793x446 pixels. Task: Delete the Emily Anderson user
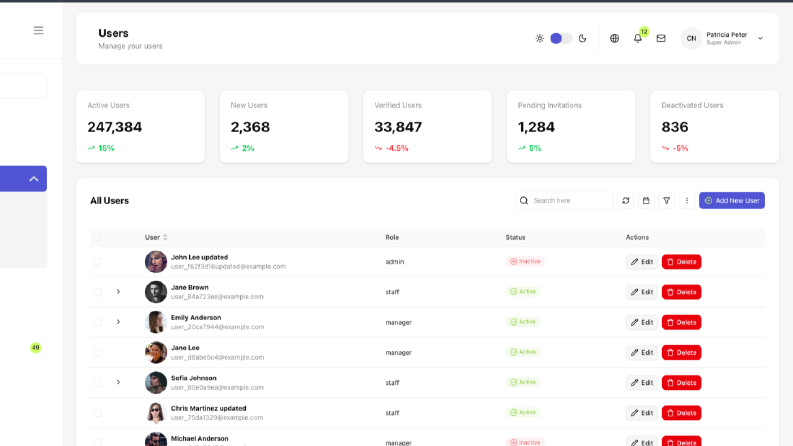[681, 322]
